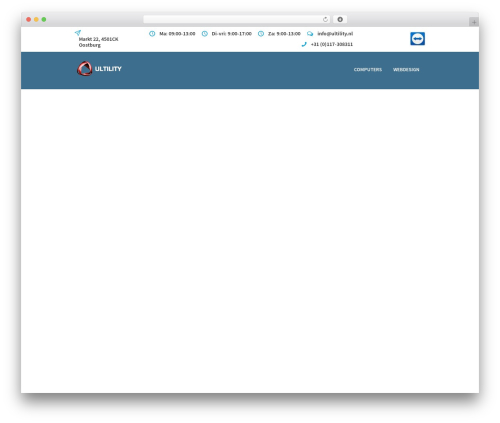Click the green maximize window button
This screenshot has width=500, height=423.
[x=44, y=20]
